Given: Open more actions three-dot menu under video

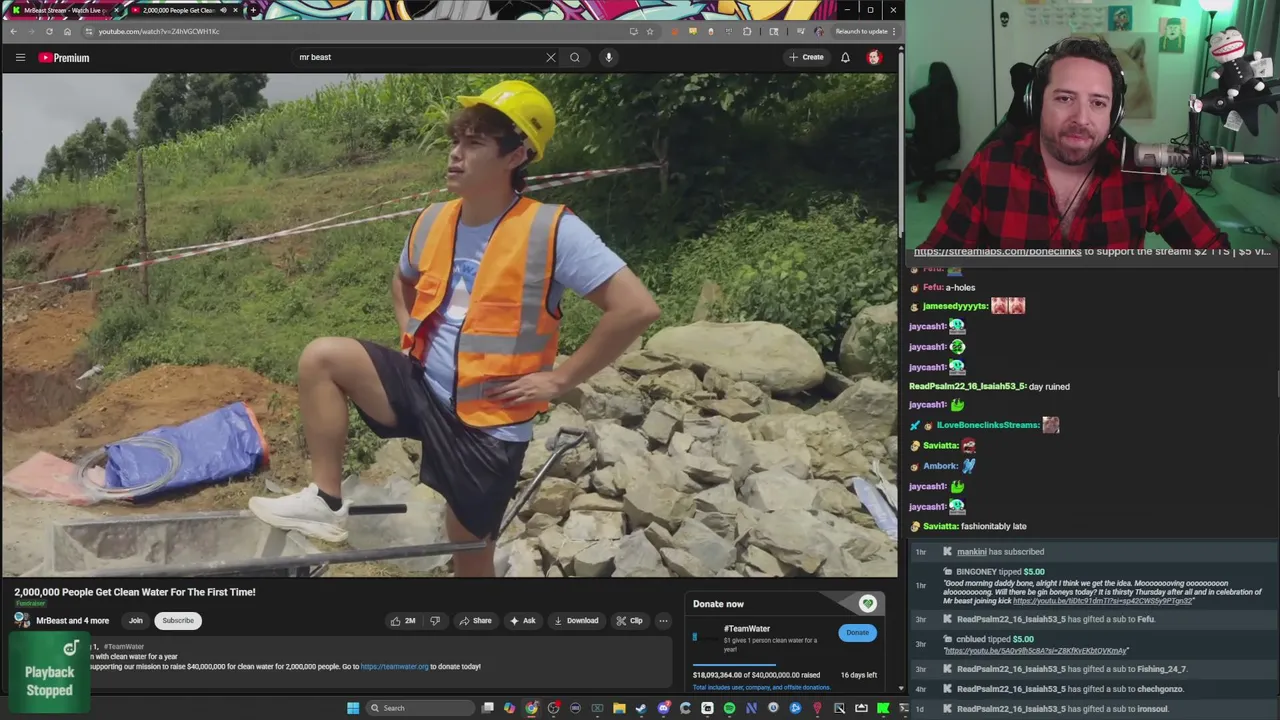Looking at the screenshot, I should (x=663, y=620).
